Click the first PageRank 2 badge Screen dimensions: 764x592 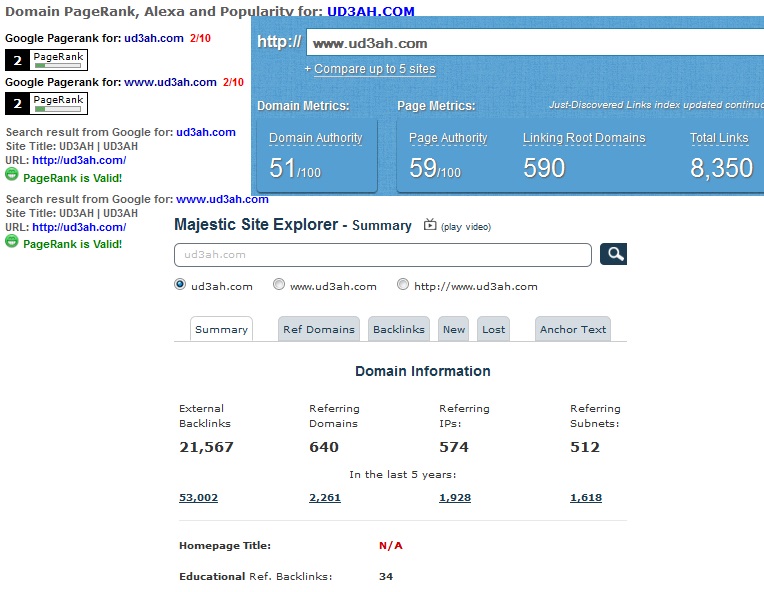tap(46, 60)
